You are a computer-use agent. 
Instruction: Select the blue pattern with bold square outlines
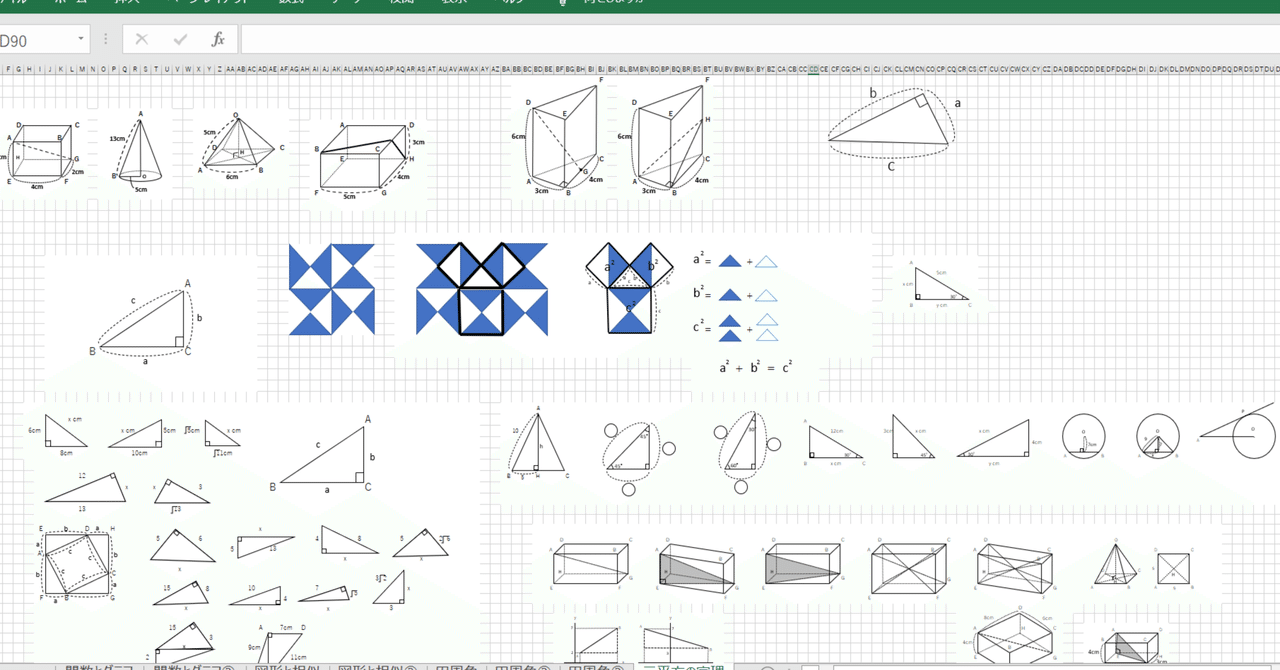click(482, 289)
